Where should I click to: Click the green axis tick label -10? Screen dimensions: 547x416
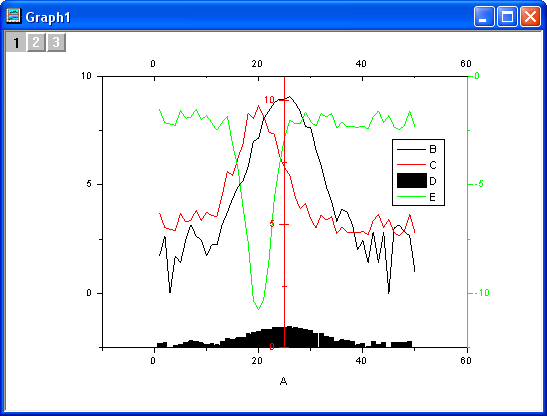482,293
